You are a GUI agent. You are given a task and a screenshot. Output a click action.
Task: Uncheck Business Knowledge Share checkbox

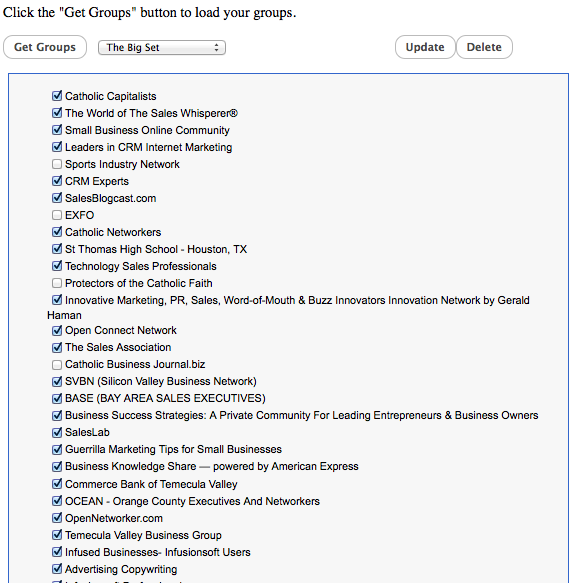click(x=57, y=466)
